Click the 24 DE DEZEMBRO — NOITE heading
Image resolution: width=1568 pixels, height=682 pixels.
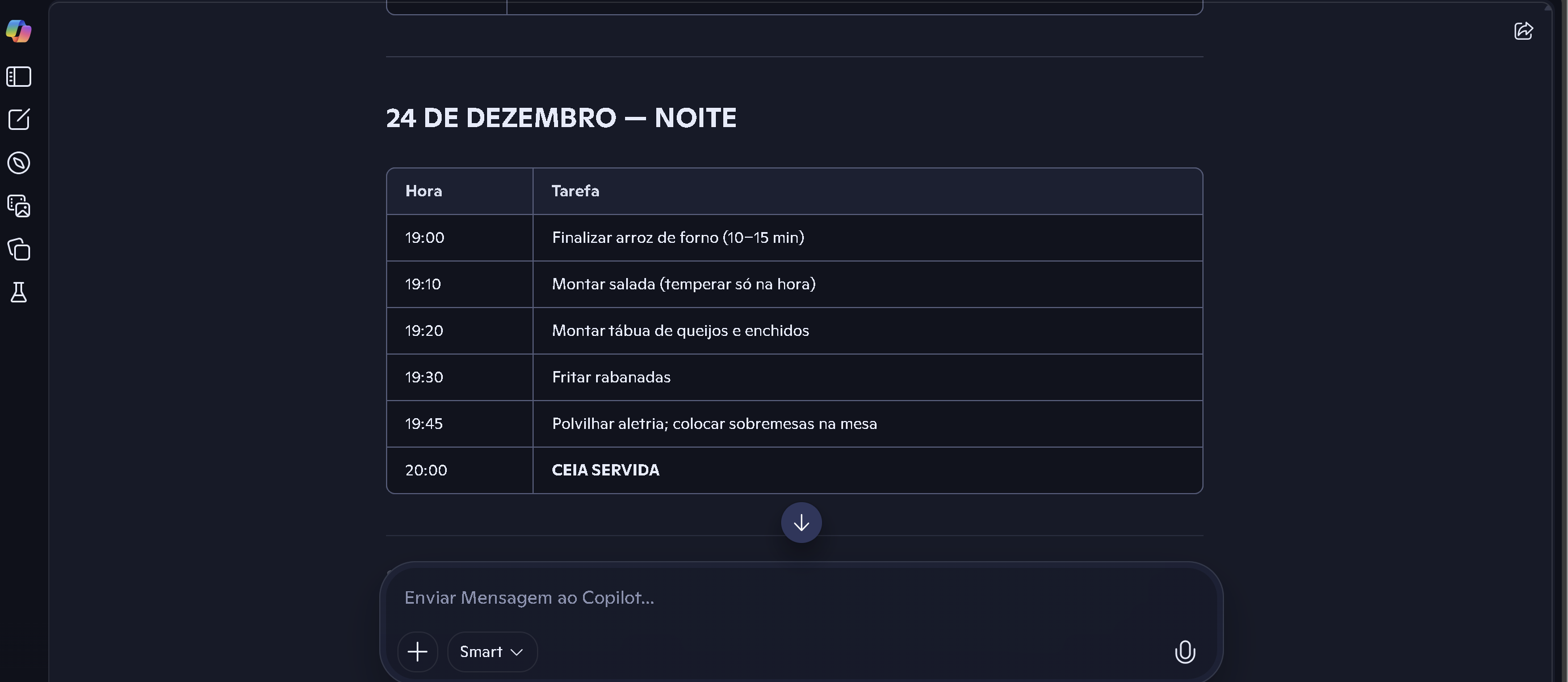coord(561,118)
